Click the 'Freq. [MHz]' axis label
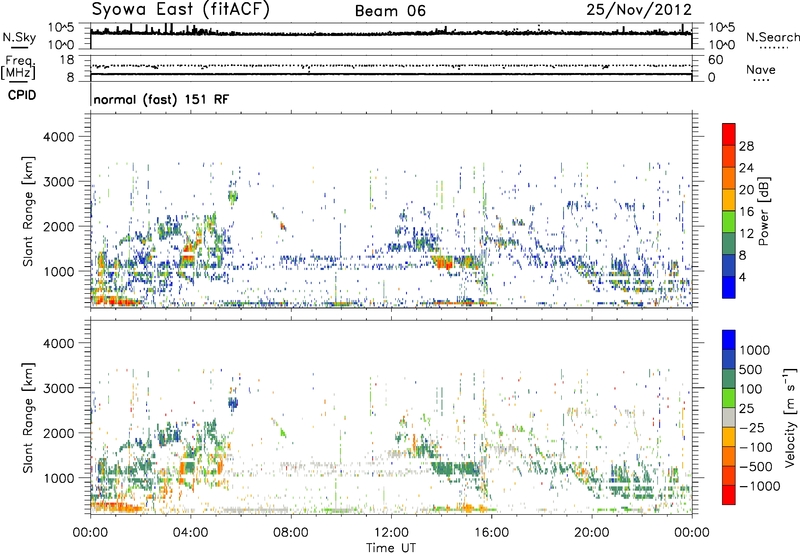 pyautogui.click(x=18, y=68)
